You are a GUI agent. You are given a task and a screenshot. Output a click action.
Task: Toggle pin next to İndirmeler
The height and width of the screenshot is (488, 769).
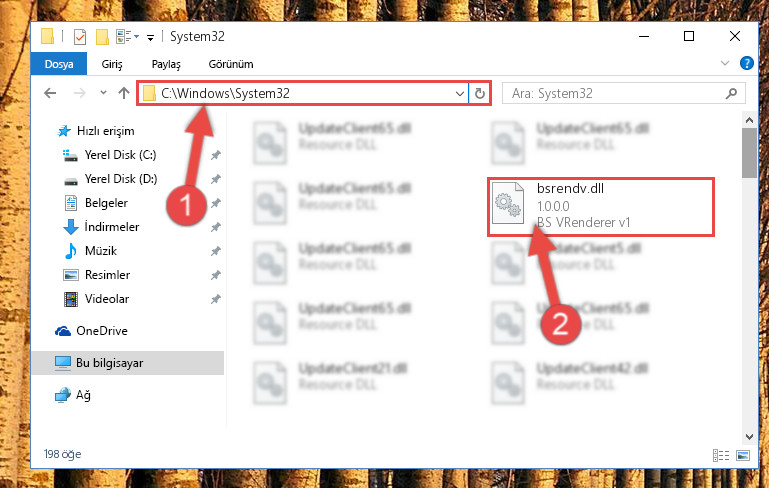(215, 227)
